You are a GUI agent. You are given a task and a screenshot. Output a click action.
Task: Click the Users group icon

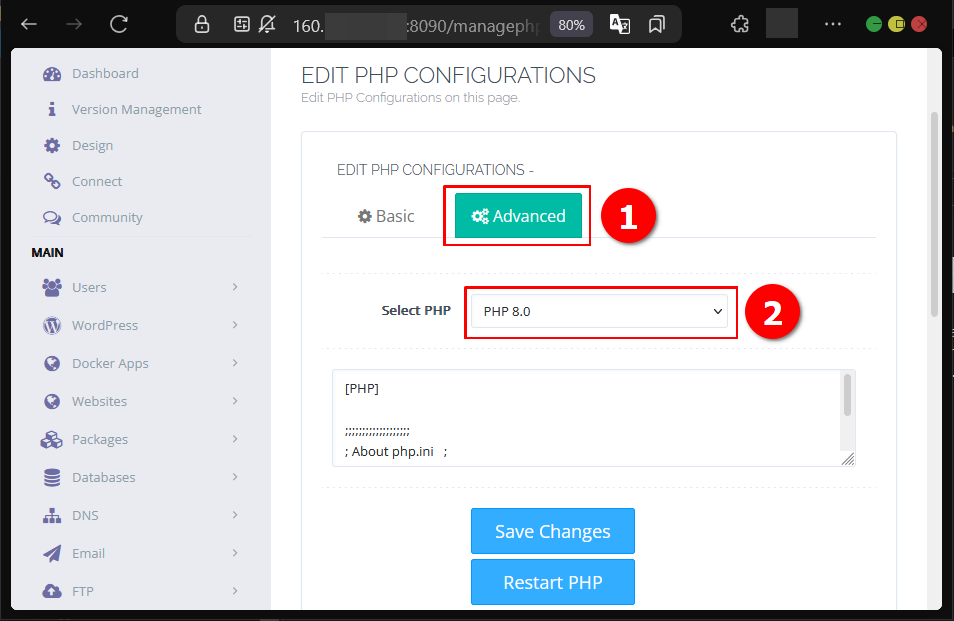point(52,287)
